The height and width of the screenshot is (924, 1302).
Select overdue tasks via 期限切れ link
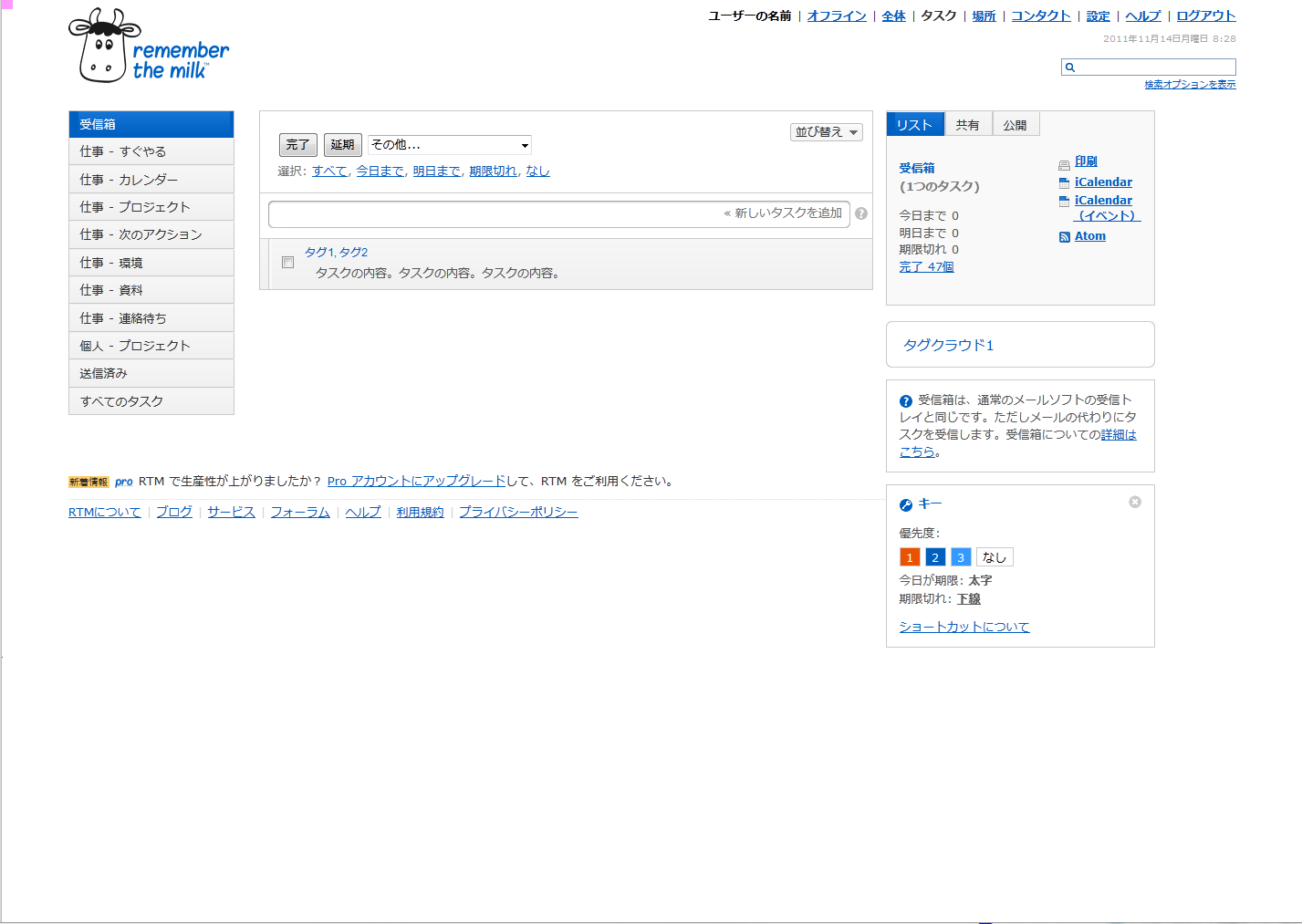pos(494,171)
